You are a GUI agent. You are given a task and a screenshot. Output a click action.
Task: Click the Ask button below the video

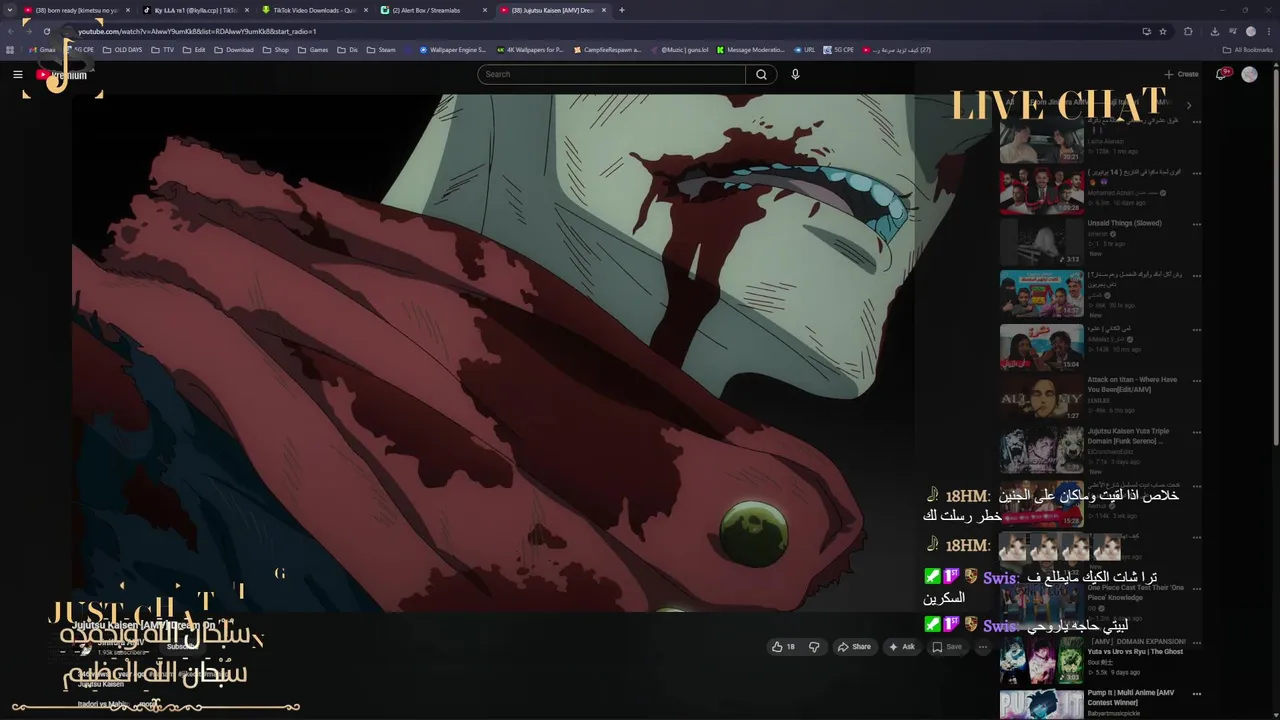click(902, 647)
